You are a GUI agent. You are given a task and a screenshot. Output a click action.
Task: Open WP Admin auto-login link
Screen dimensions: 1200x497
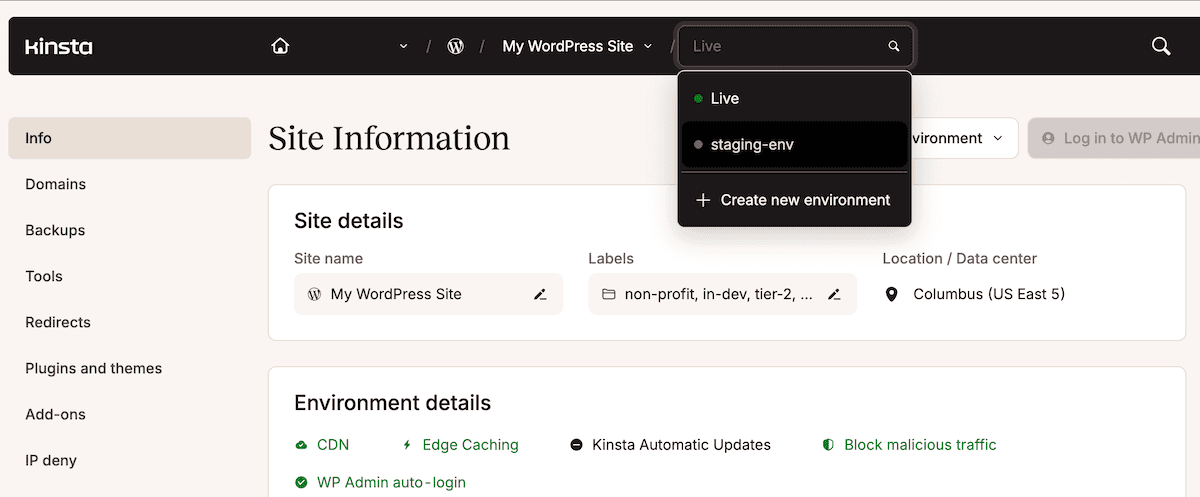(x=391, y=483)
